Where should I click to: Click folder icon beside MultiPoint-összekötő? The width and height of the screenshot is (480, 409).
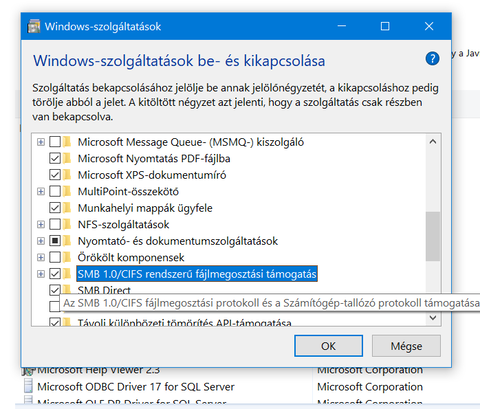pyautogui.click(x=67, y=191)
